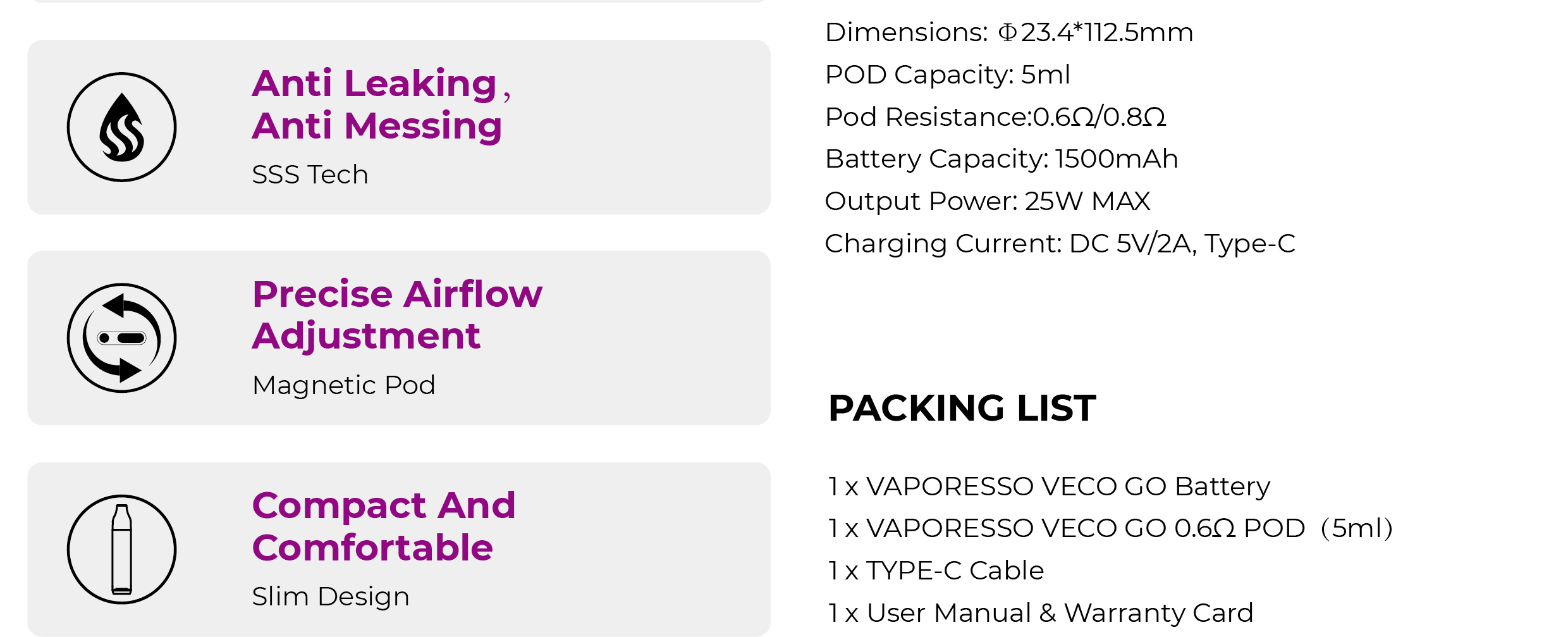Select the Compact And Comfortable heading
The width and height of the screenshot is (1568, 637).
384,526
